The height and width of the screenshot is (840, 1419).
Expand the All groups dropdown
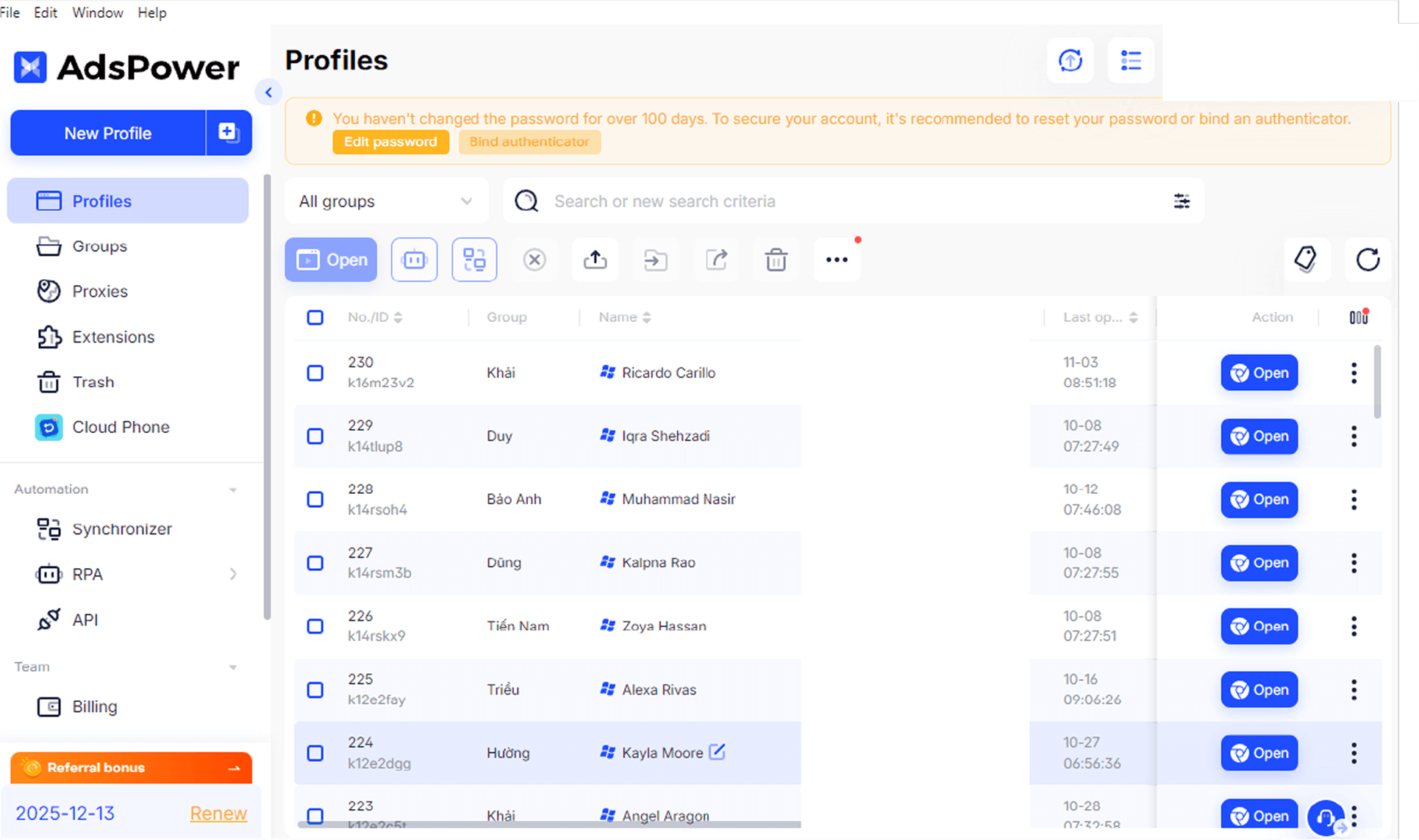[386, 201]
